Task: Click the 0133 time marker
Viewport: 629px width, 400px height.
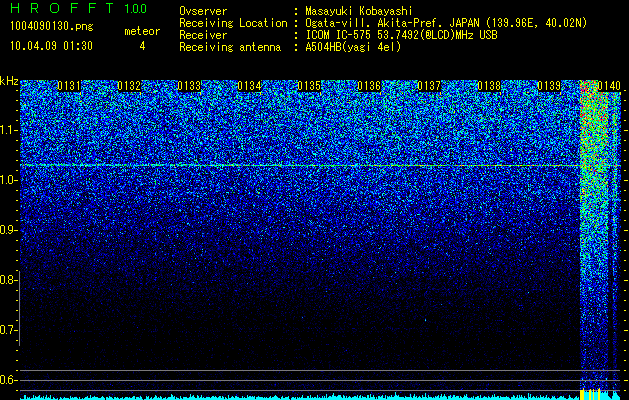Action: (x=189, y=86)
